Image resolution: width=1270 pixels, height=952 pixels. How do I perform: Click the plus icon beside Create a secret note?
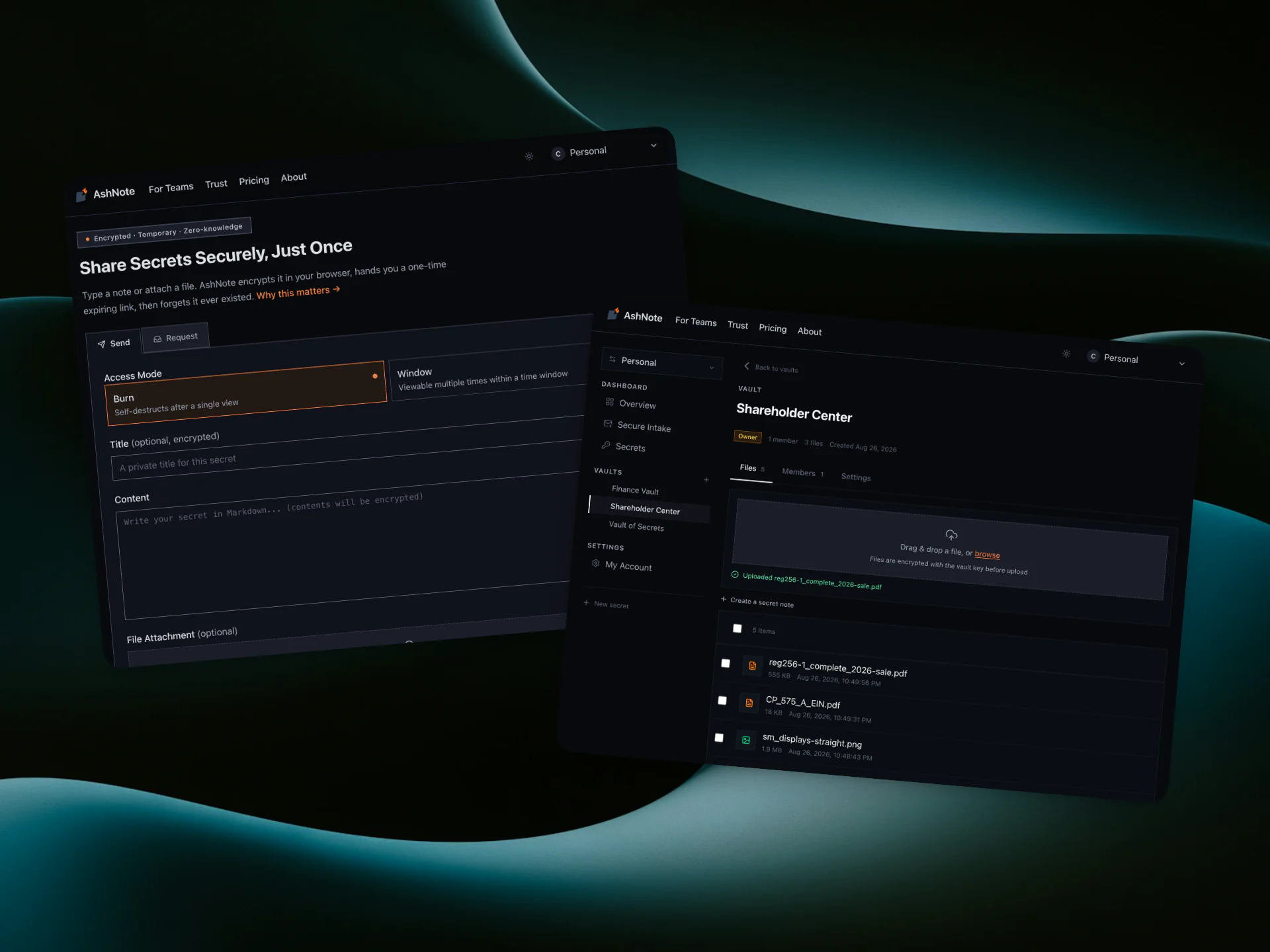[724, 600]
